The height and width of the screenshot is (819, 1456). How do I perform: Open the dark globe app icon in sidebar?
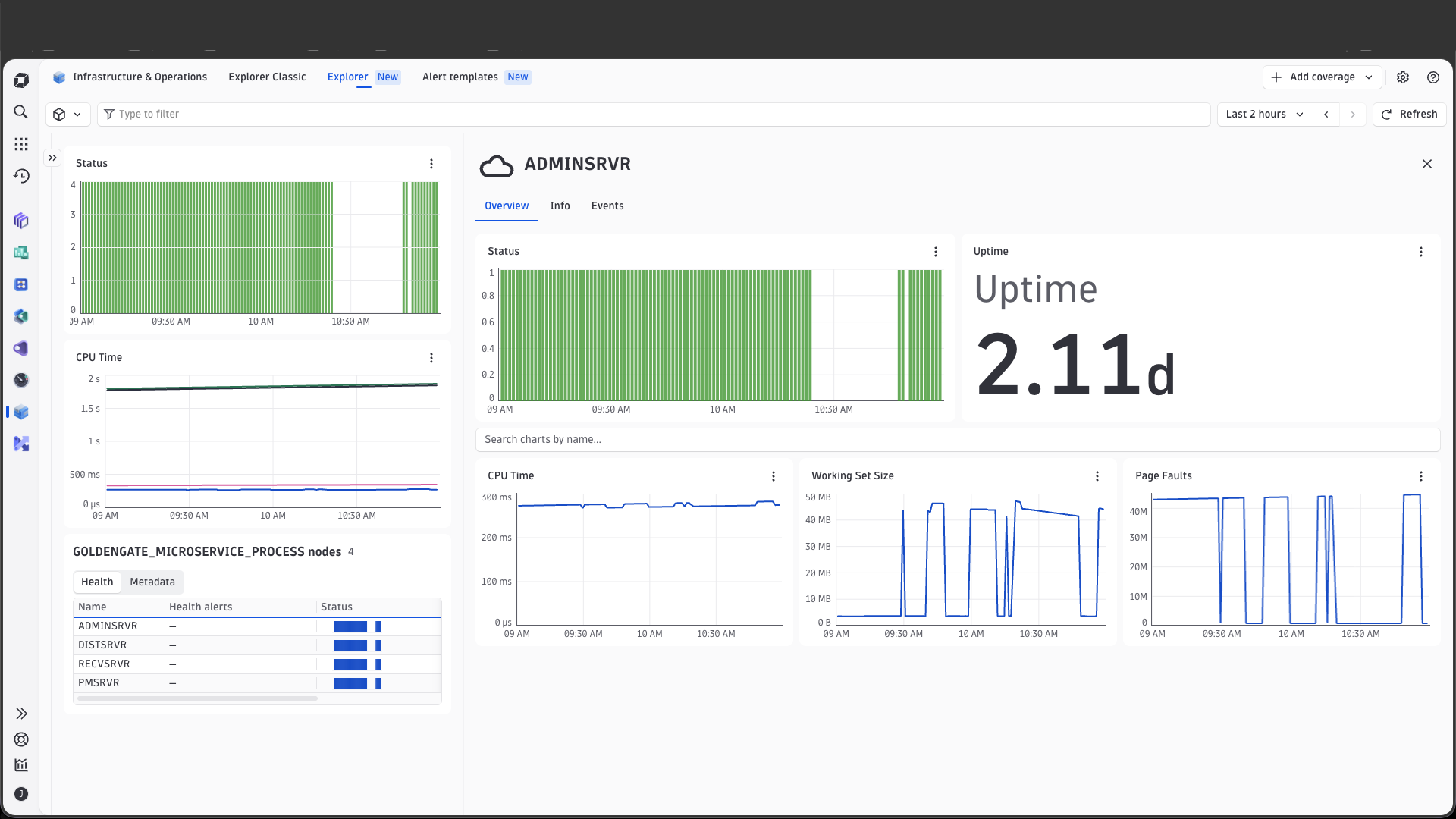point(21,380)
